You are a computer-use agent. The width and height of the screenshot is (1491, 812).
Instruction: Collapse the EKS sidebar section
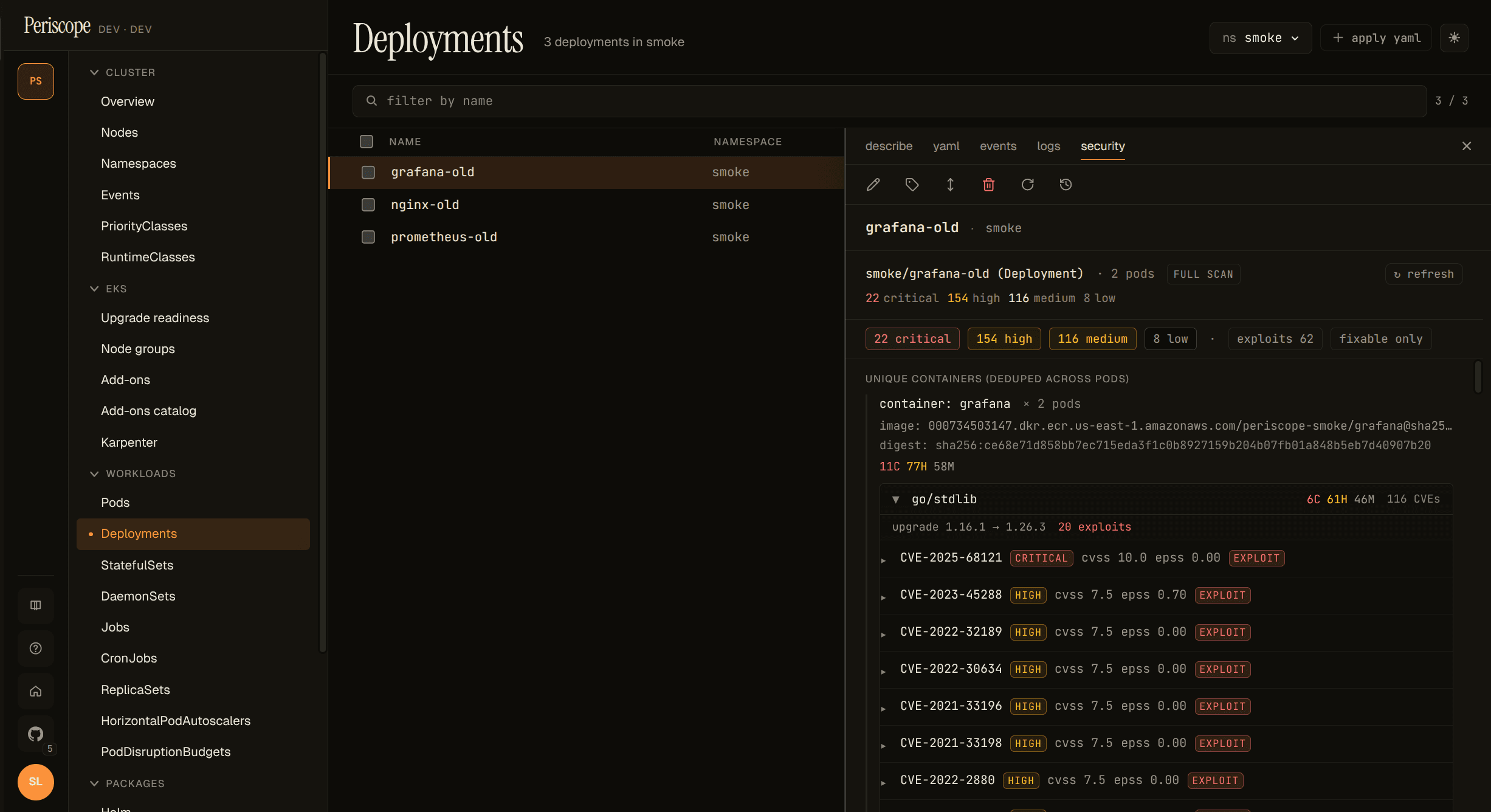[x=109, y=289]
